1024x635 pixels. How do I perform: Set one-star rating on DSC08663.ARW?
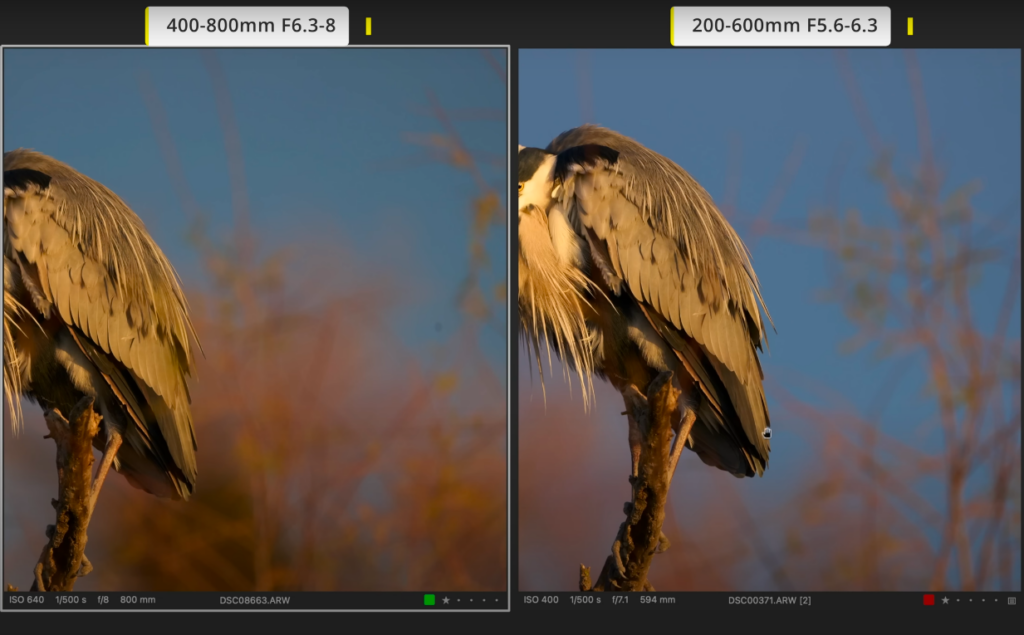pyautogui.click(x=446, y=600)
